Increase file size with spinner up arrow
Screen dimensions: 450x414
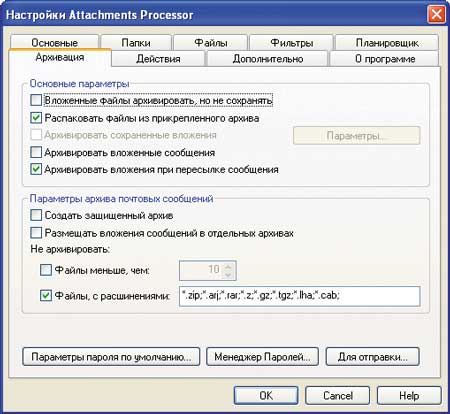click(228, 266)
